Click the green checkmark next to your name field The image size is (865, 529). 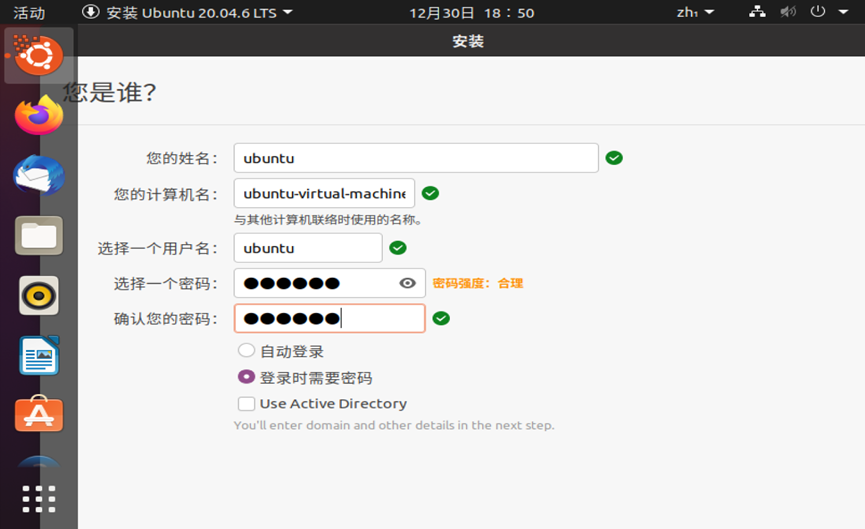point(614,158)
